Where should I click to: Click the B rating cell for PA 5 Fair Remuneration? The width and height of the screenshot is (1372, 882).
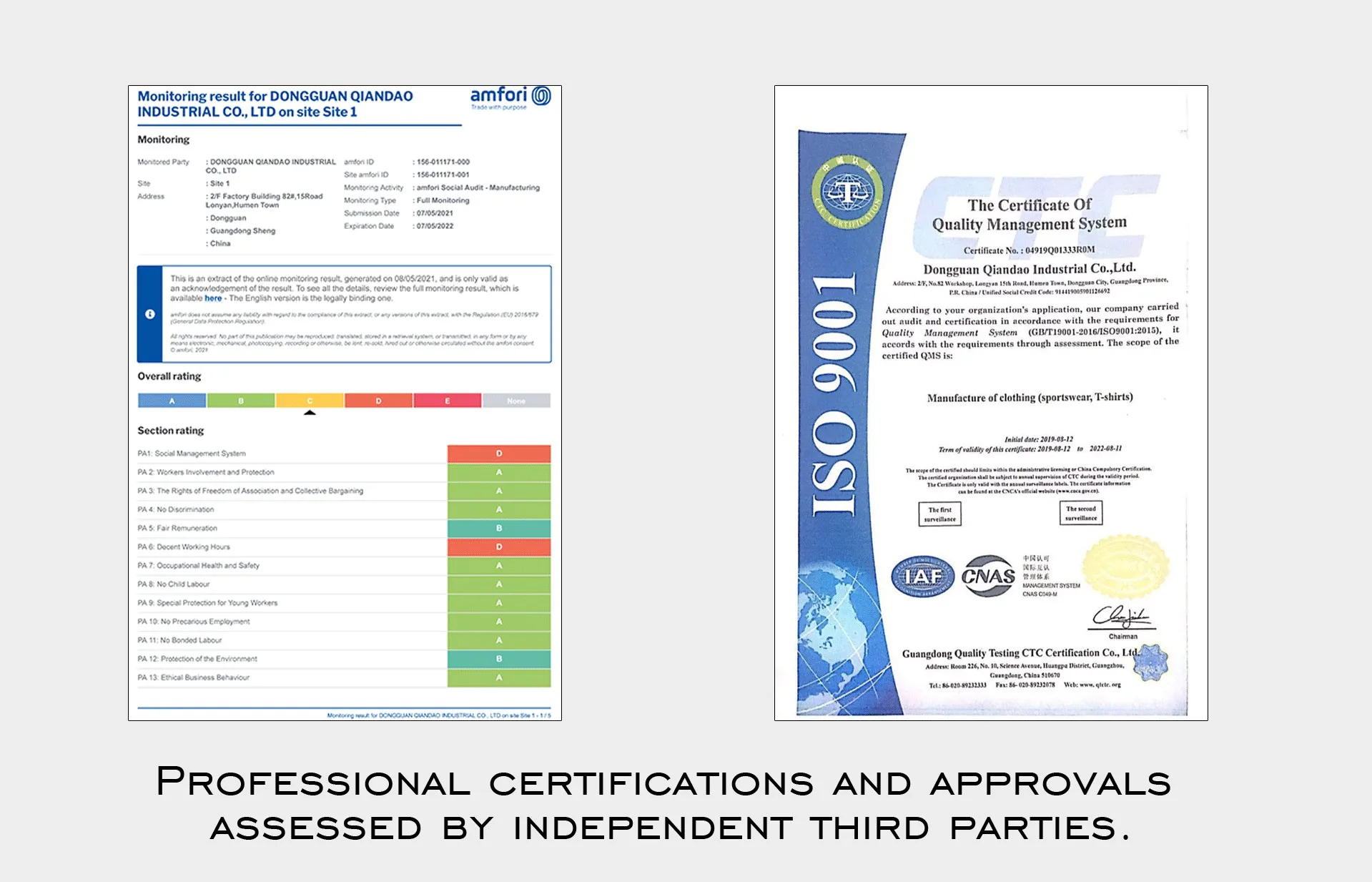click(499, 528)
